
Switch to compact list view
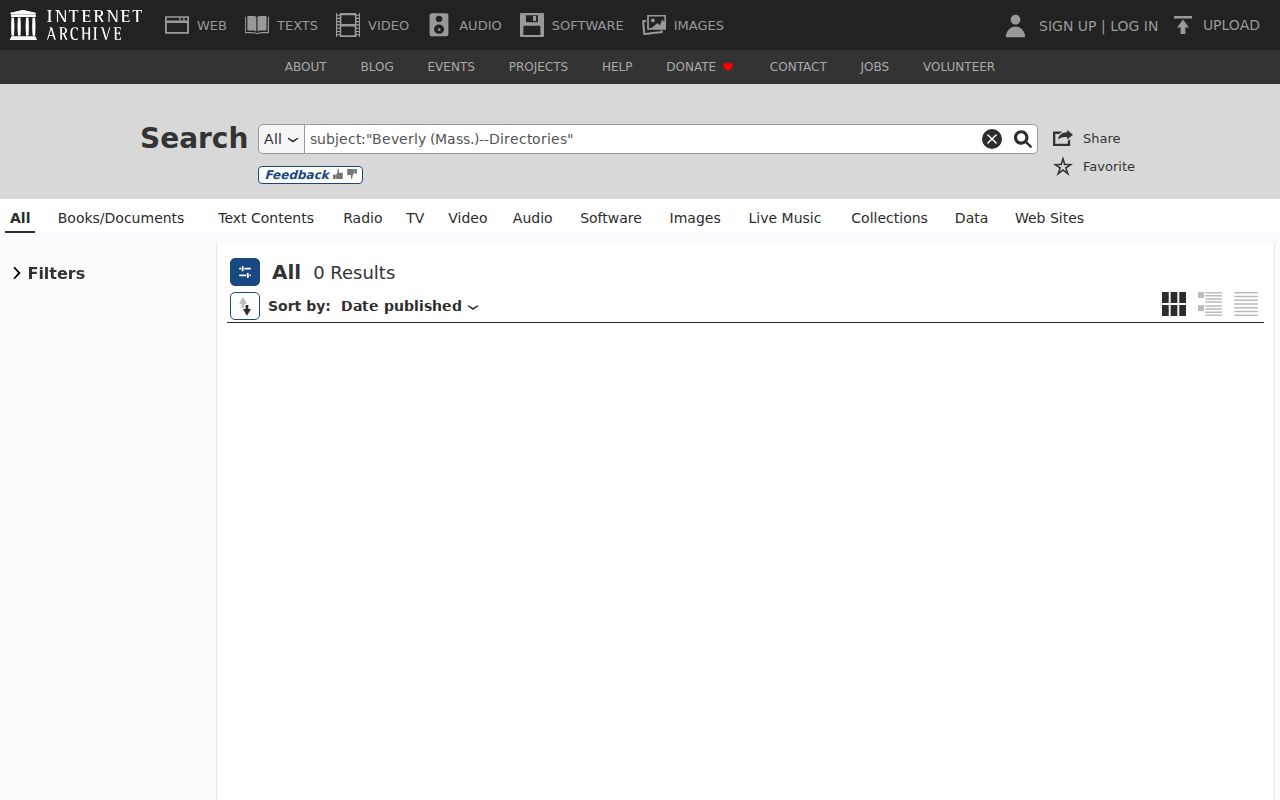1246,304
